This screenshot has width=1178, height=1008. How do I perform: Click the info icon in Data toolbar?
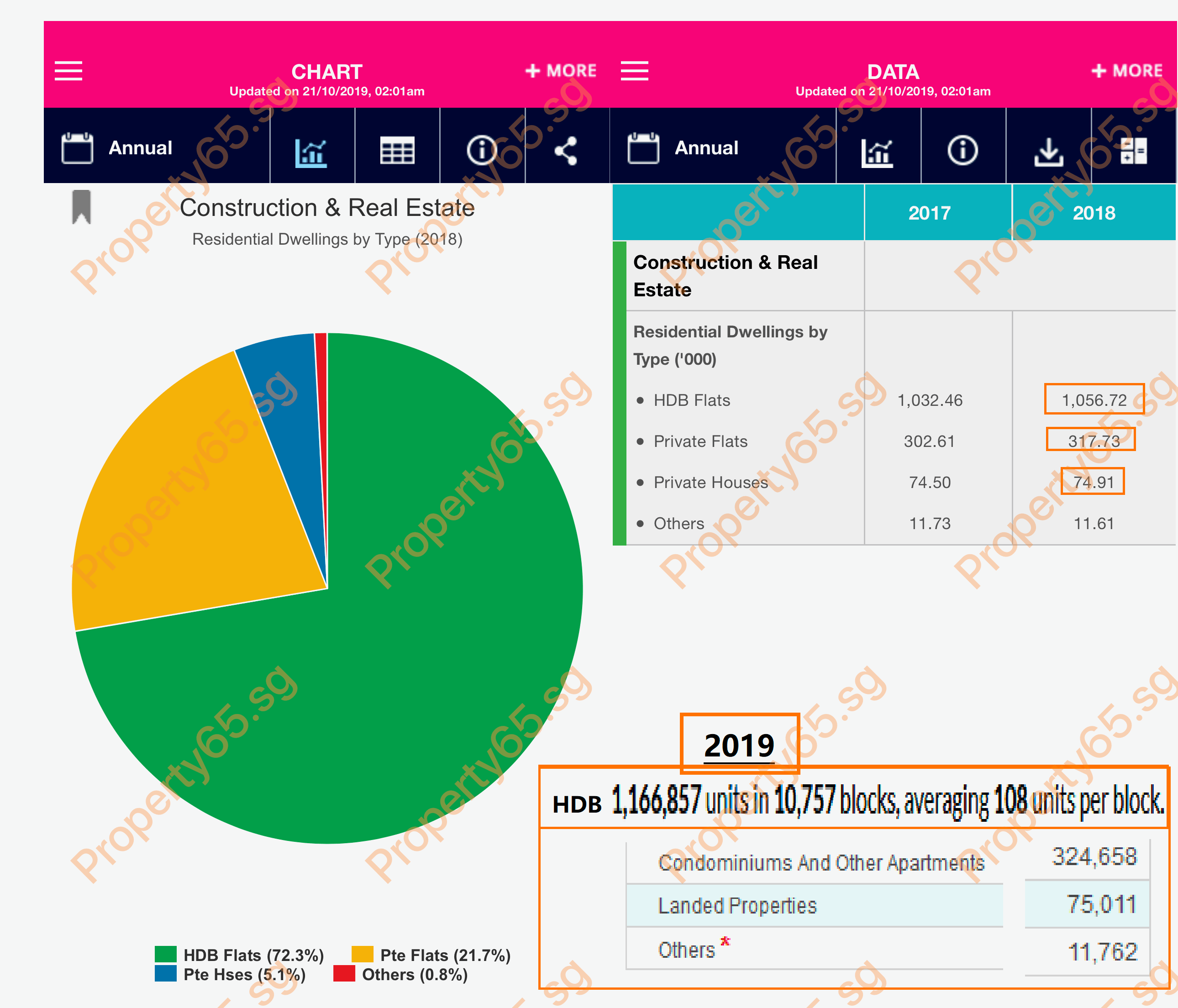pyautogui.click(x=962, y=151)
